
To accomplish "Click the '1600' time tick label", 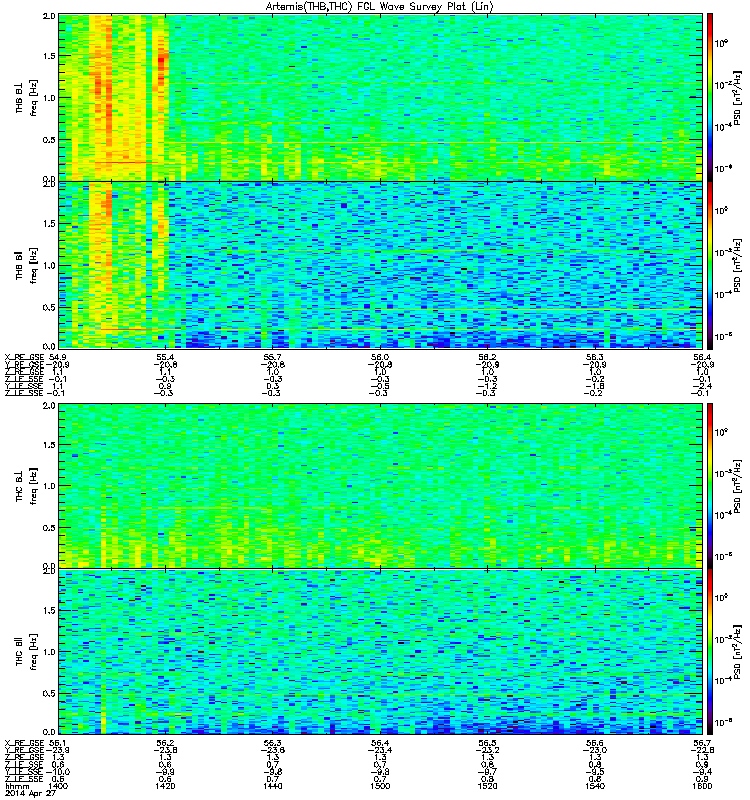I will [703, 786].
